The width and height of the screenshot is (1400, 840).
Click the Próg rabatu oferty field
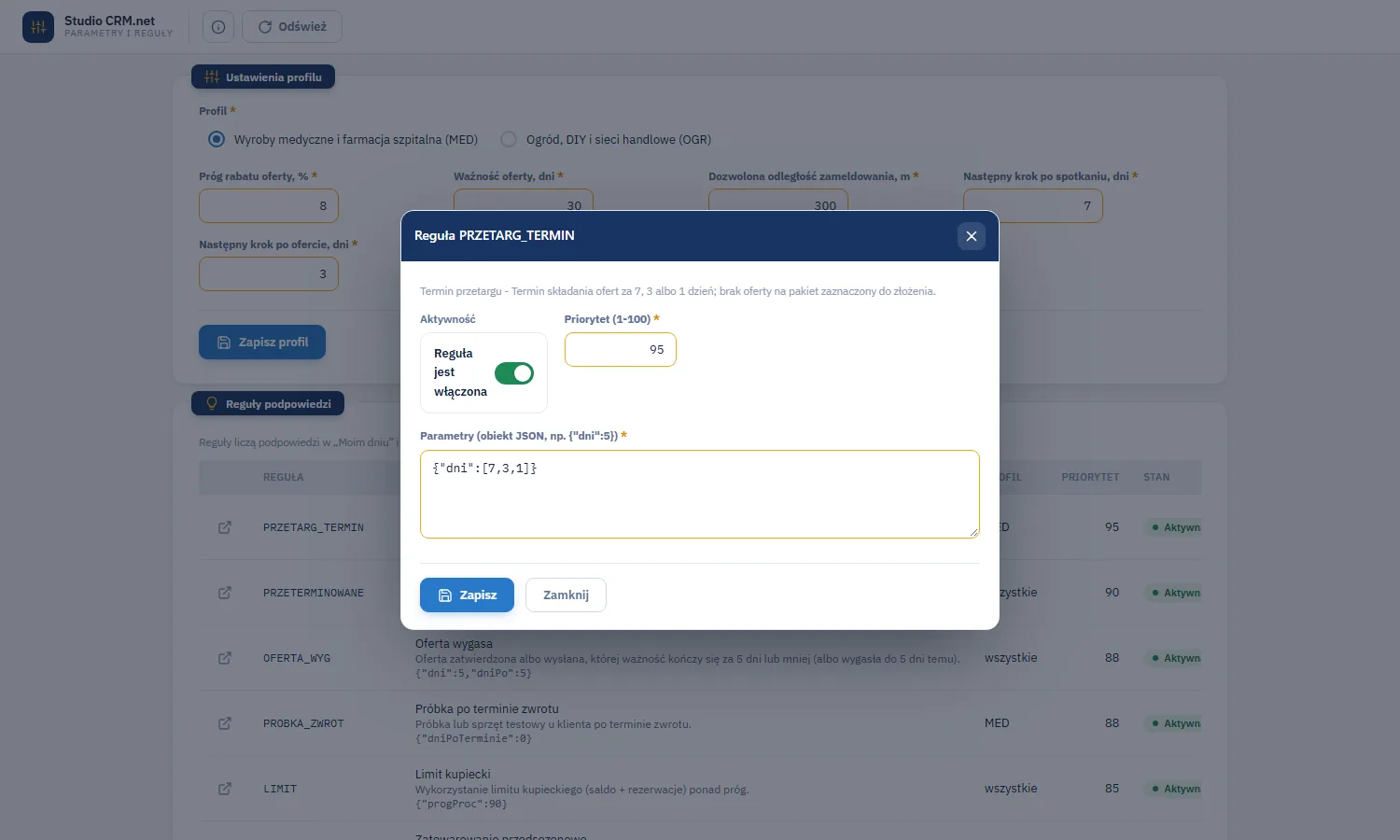[269, 205]
